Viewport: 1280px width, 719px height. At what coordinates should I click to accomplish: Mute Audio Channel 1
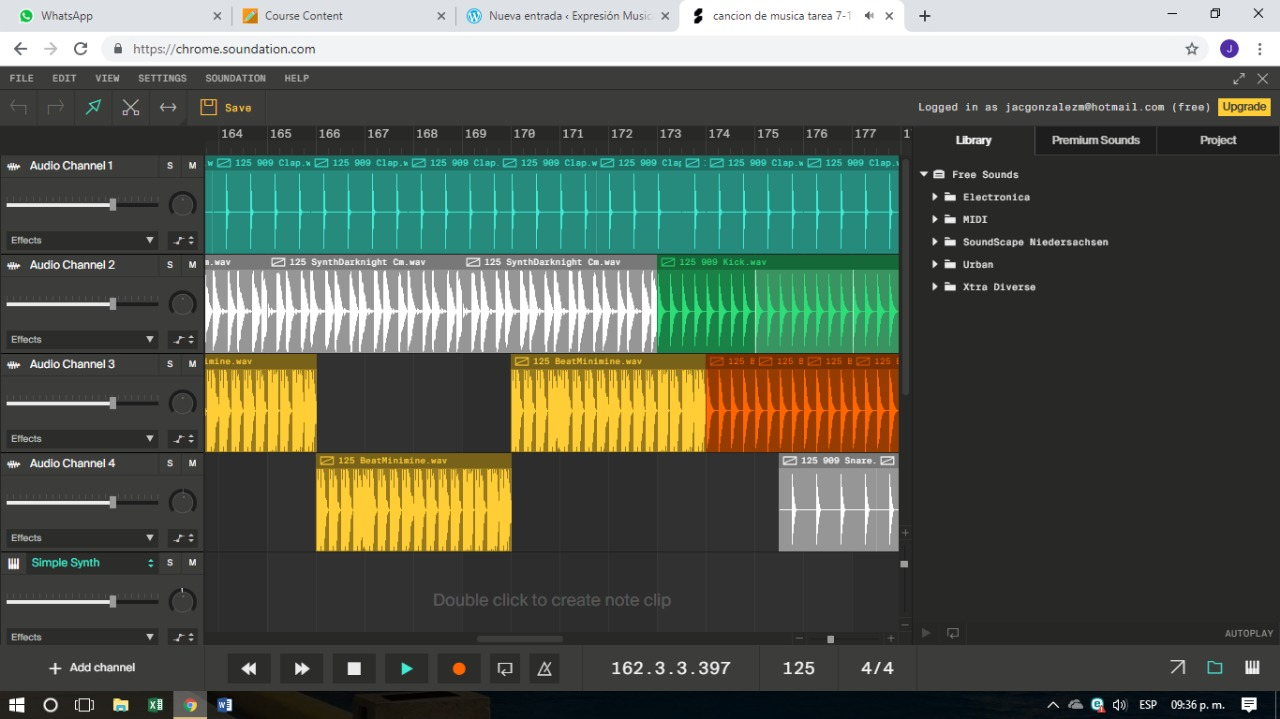click(x=192, y=166)
